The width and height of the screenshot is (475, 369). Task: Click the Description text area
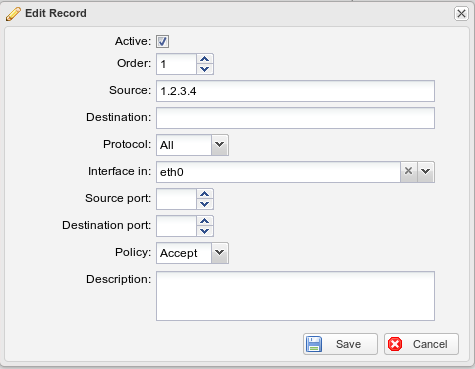click(295, 296)
